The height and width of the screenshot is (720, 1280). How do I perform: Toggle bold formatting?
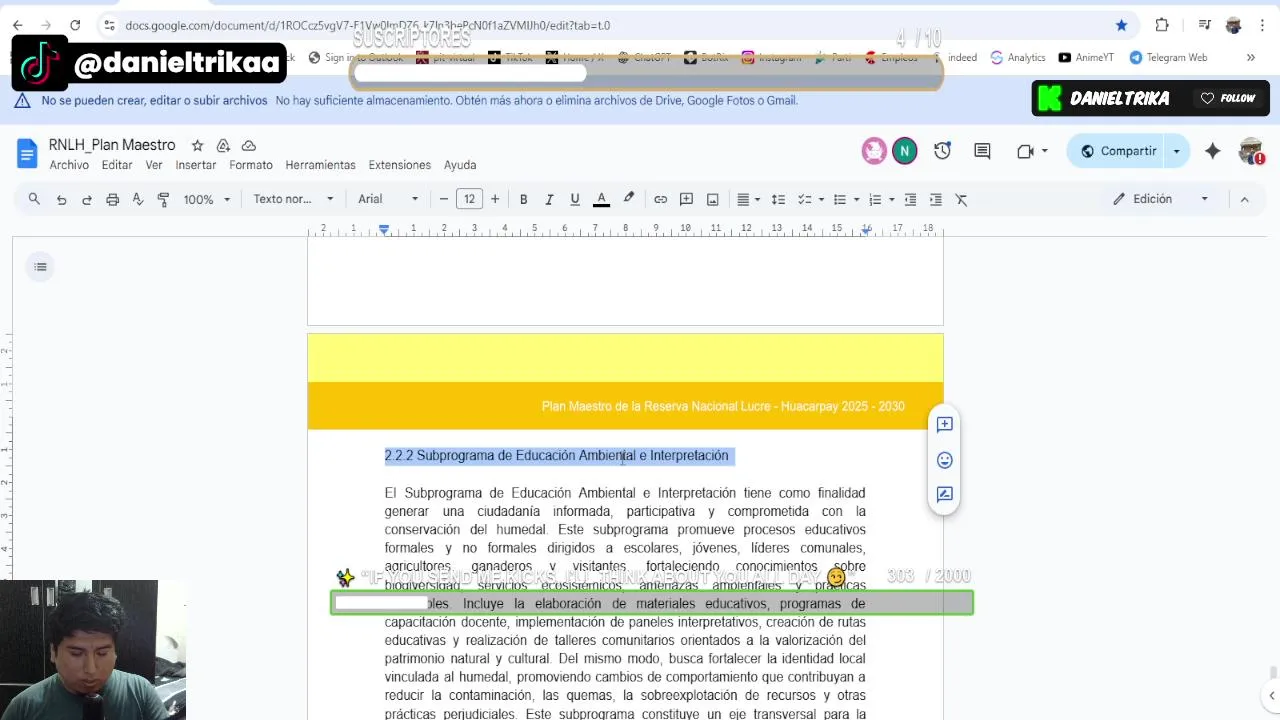pyautogui.click(x=523, y=199)
